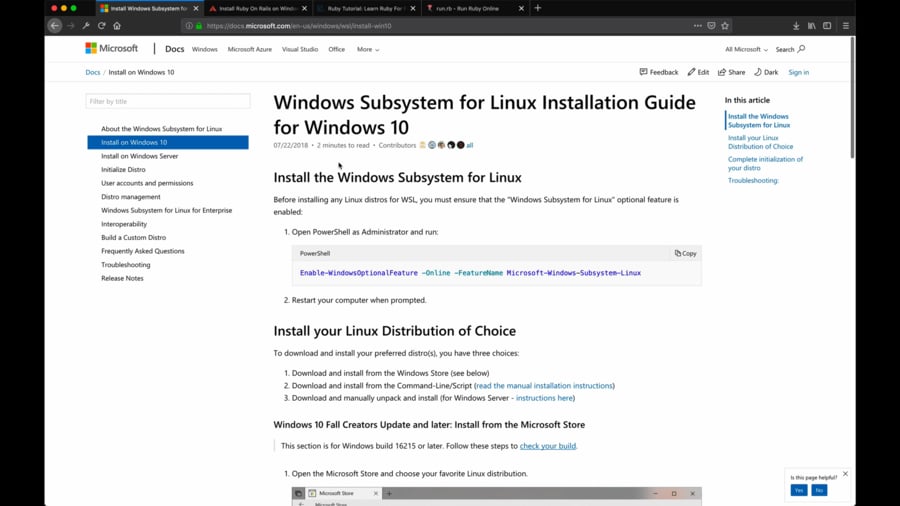Screen dimensions: 900x506
Task: Click the secure padlock icon
Action: point(199,26)
